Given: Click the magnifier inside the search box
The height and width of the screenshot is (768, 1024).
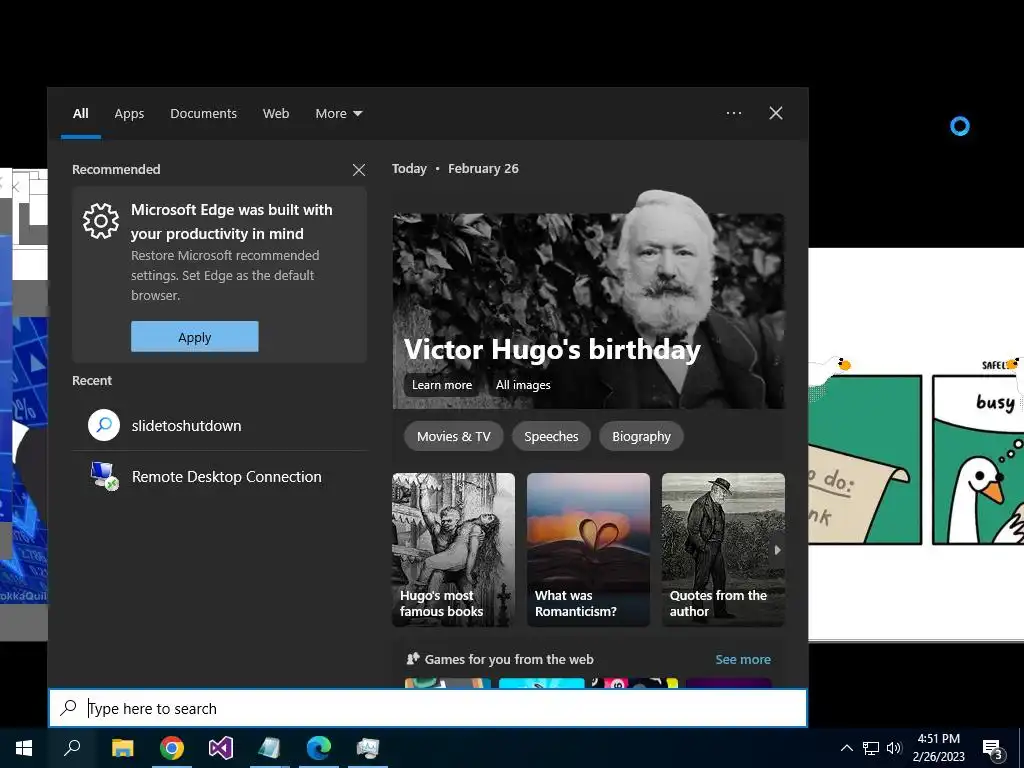Looking at the screenshot, I should pyautogui.click(x=69, y=708).
